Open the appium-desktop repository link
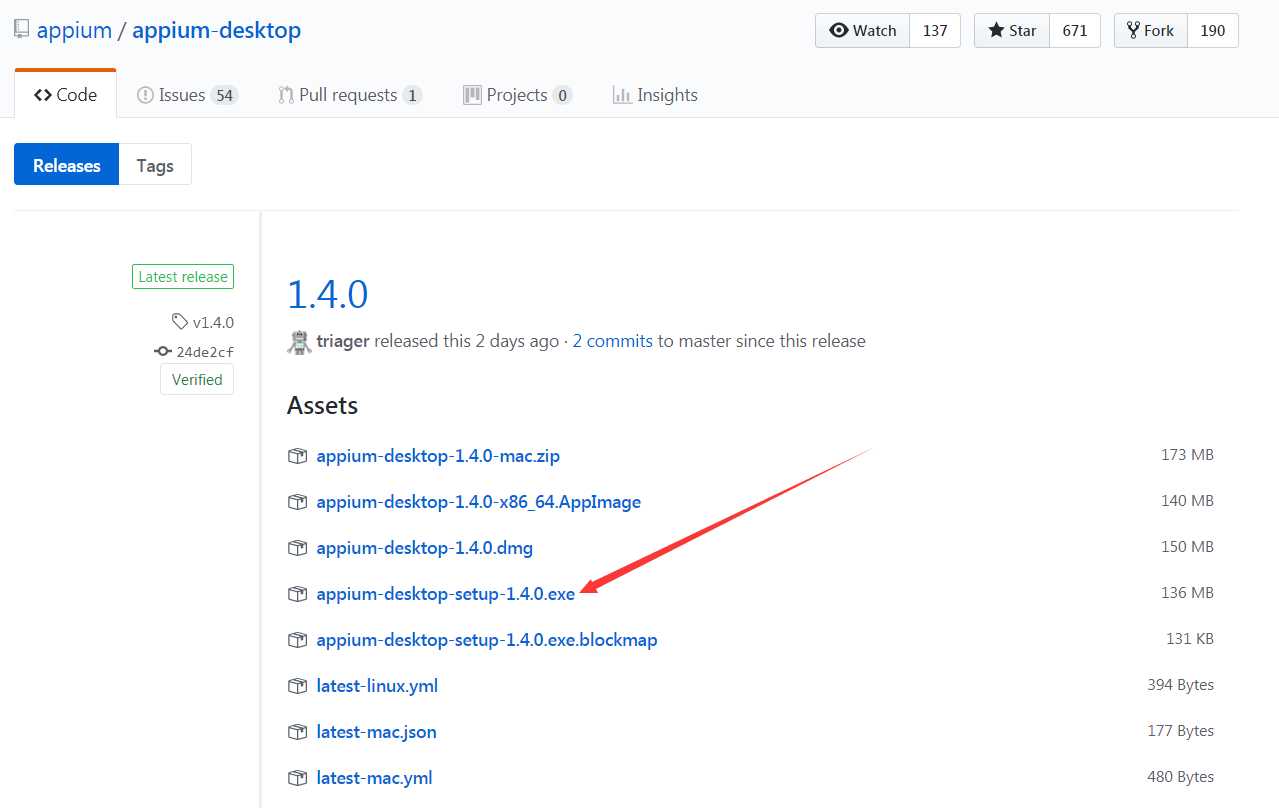The height and width of the screenshot is (808, 1279). [x=216, y=30]
